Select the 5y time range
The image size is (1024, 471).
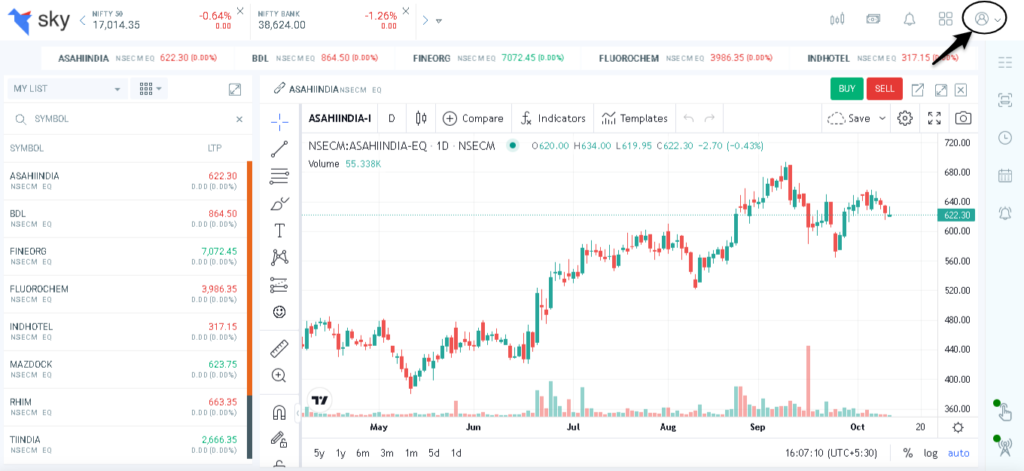319,453
